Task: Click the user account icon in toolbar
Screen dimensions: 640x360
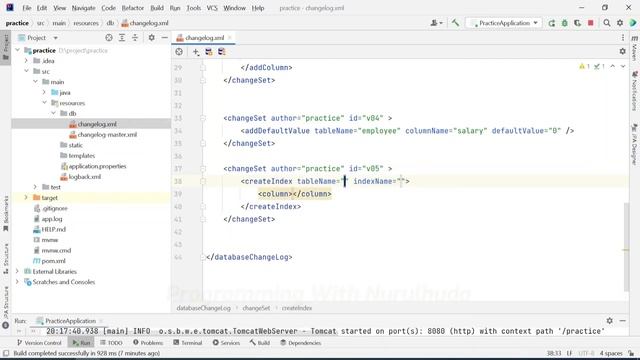Action: [436, 23]
